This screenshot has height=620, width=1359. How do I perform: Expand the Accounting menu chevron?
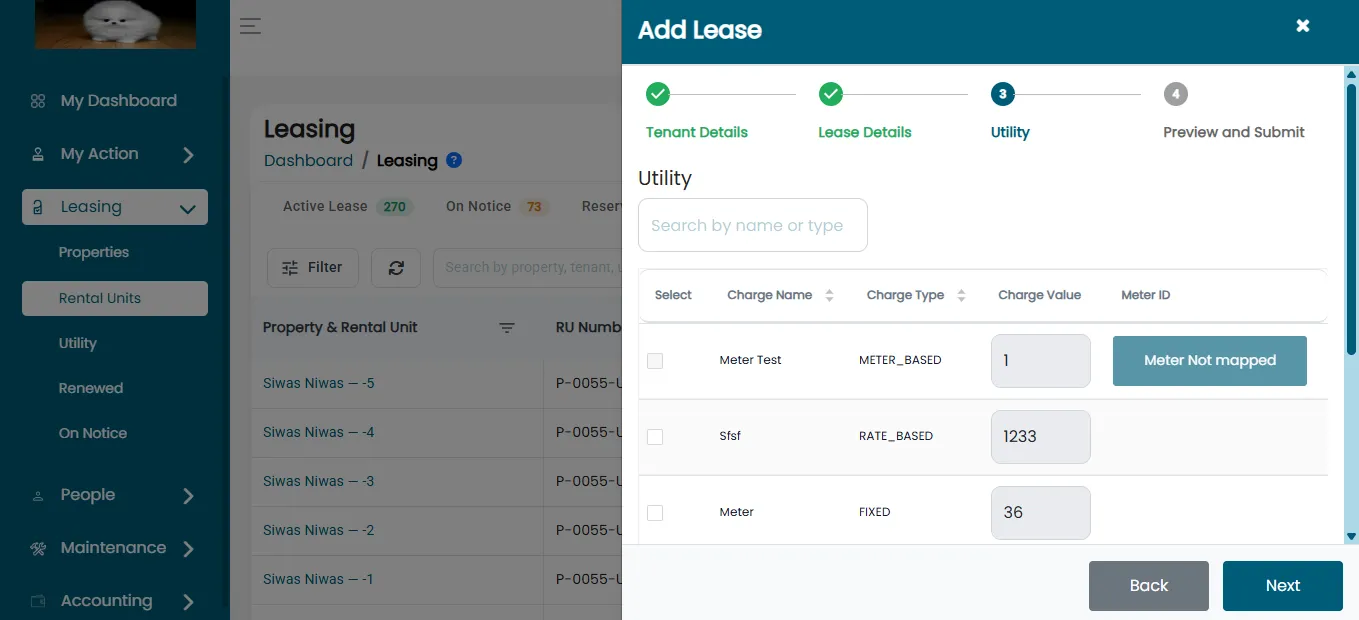click(x=188, y=602)
